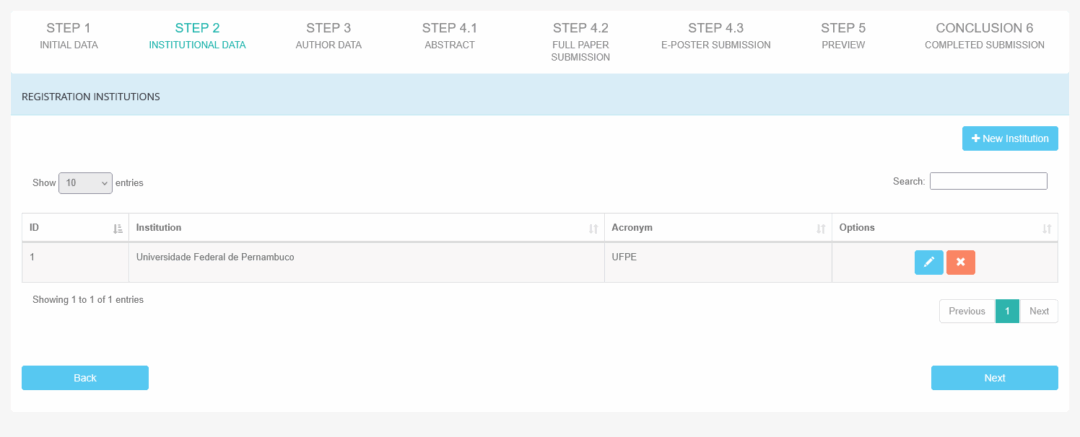
Task: Jump to Step 5 Preview
Action: tap(843, 36)
